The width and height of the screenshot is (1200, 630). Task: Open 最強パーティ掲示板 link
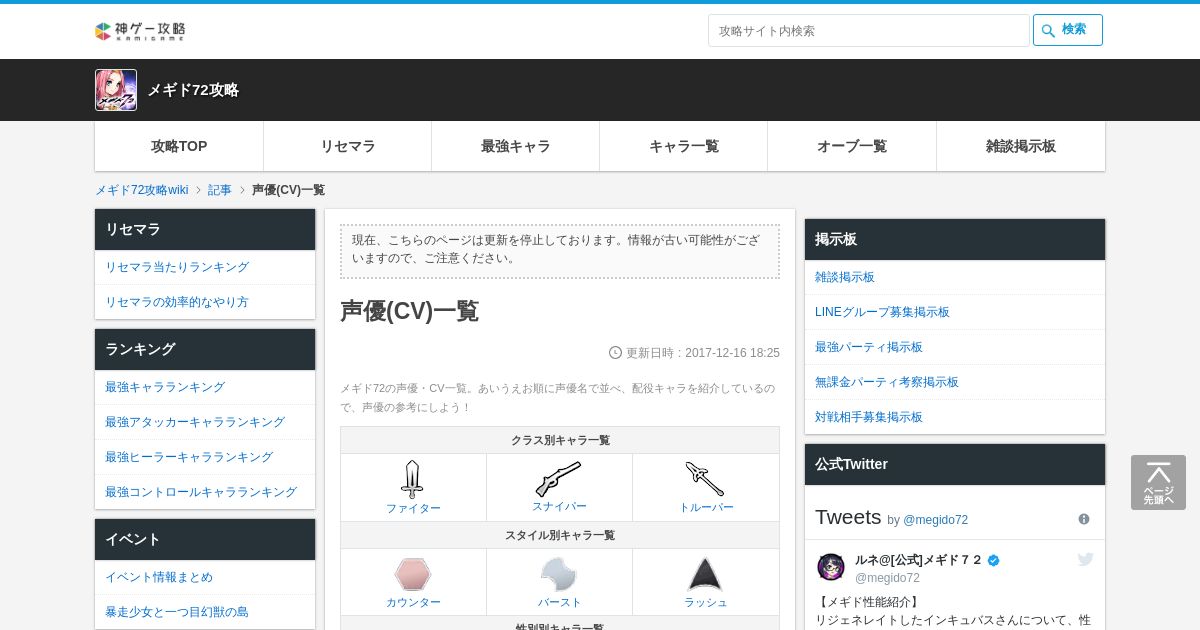pyautogui.click(x=869, y=347)
